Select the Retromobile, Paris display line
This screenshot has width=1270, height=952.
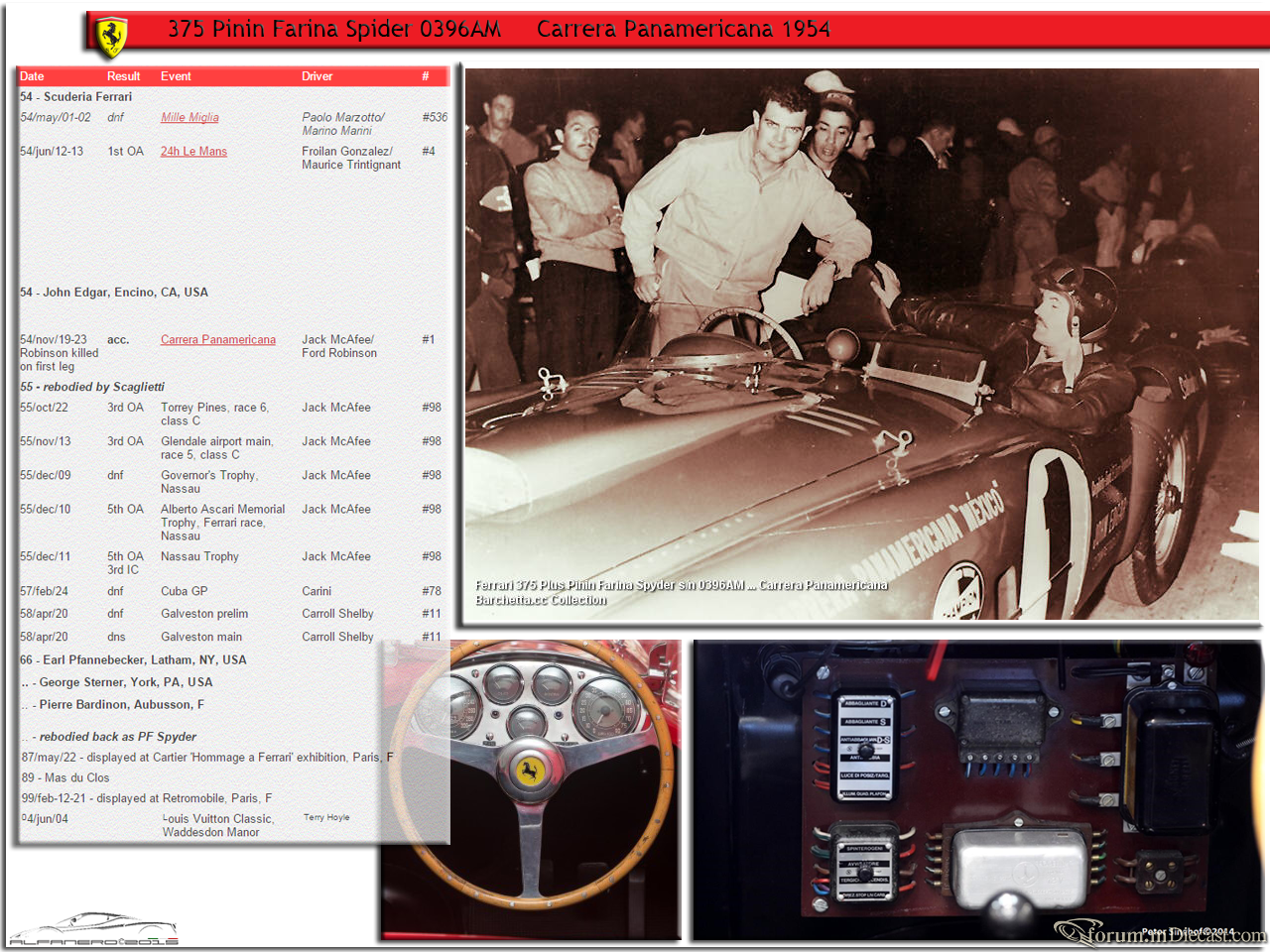coord(147,798)
